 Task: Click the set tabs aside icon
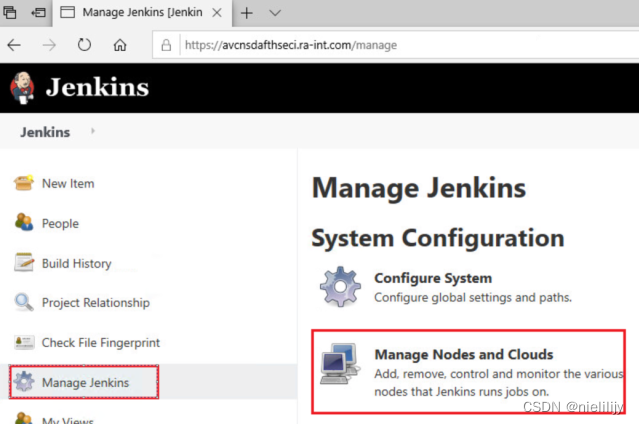[x=39, y=13]
